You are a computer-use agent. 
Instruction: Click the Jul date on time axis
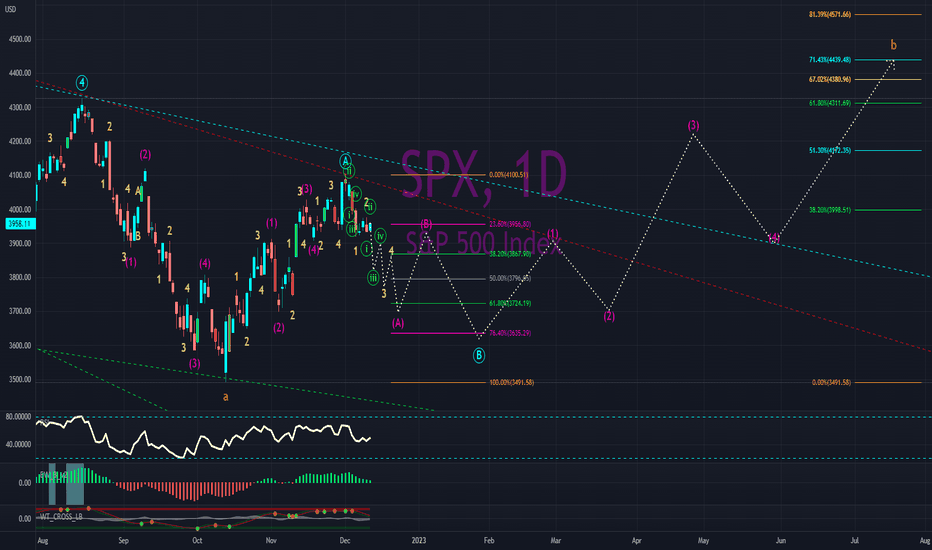855,540
